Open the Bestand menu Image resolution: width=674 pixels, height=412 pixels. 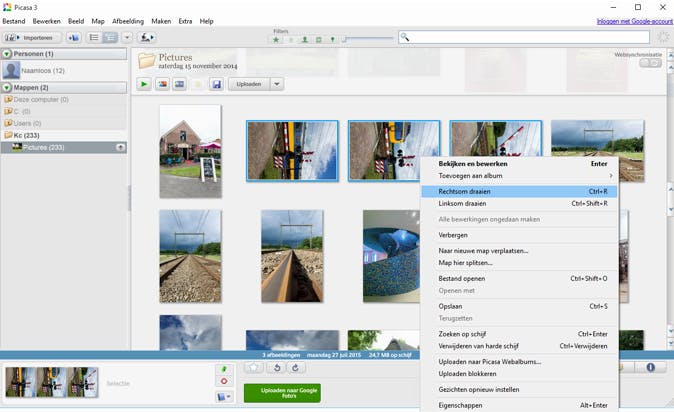tap(14, 21)
